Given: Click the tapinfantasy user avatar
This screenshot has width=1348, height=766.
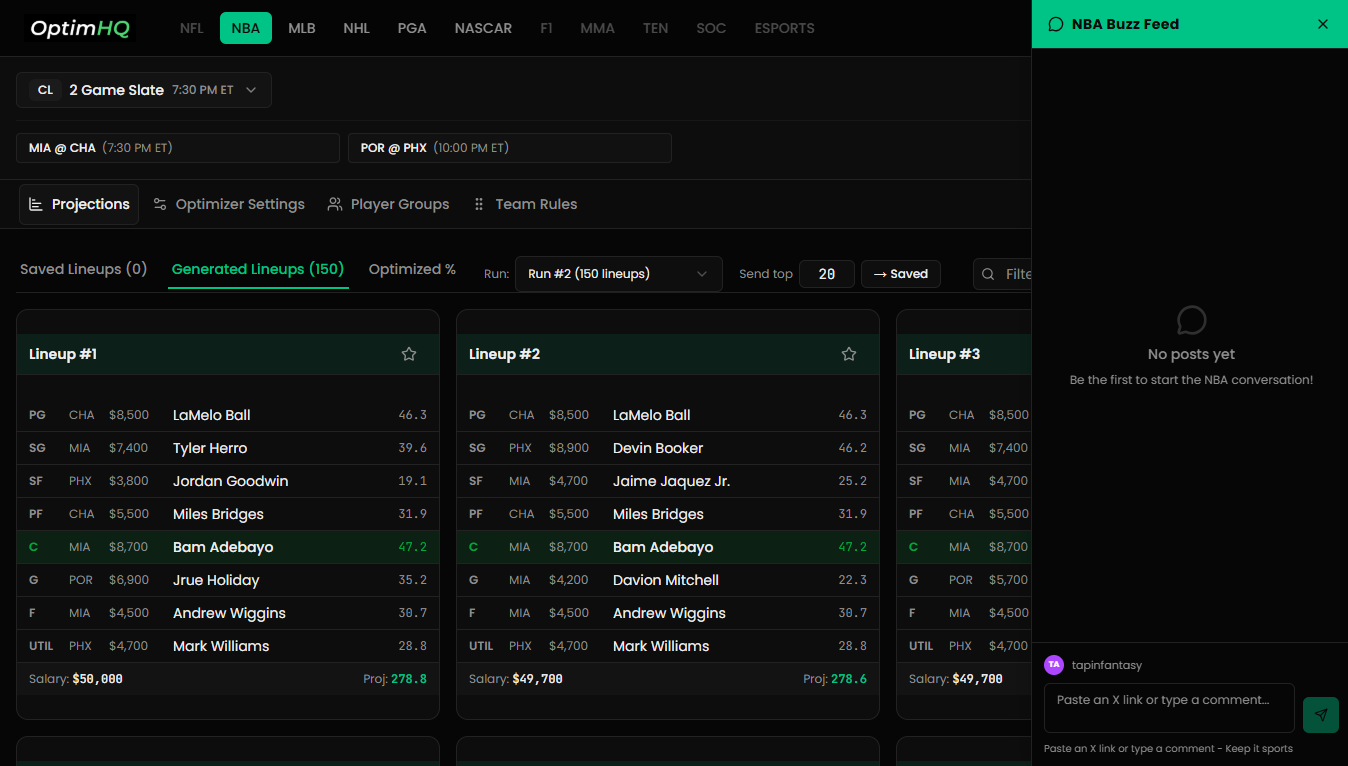Looking at the screenshot, I should click(1054, 665).
